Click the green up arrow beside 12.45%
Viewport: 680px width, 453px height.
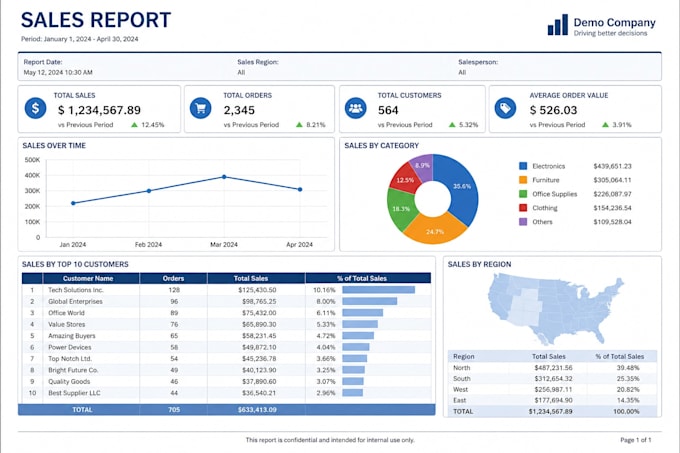[134, 125]
